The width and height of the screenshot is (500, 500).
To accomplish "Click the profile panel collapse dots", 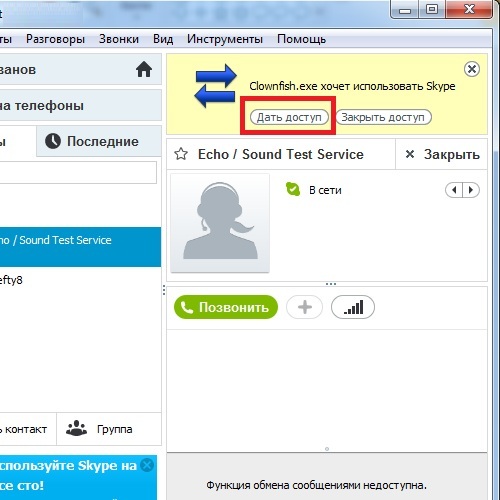I will coord(331,284).
